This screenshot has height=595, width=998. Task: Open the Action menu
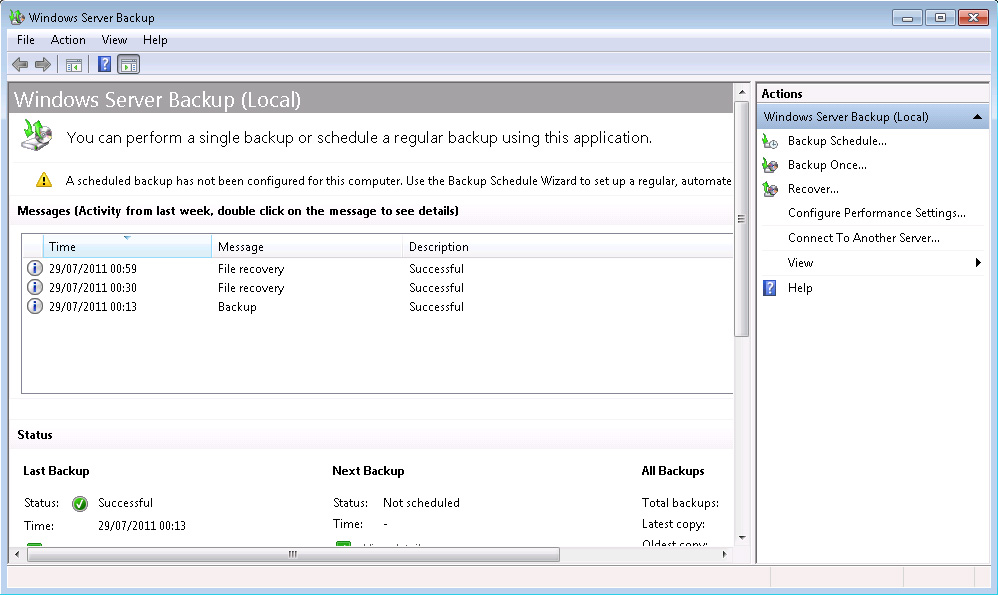pyautogui.click(x=68, y=40)
